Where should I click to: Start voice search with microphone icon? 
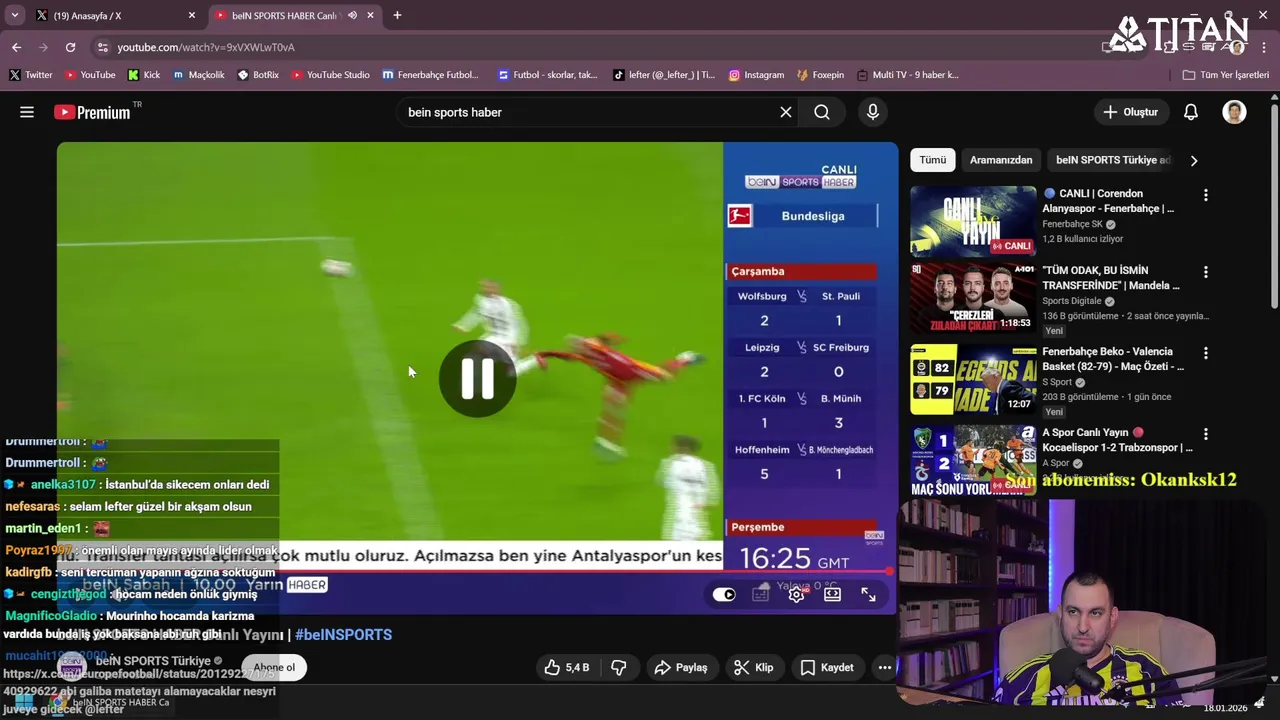coord(873,112)
